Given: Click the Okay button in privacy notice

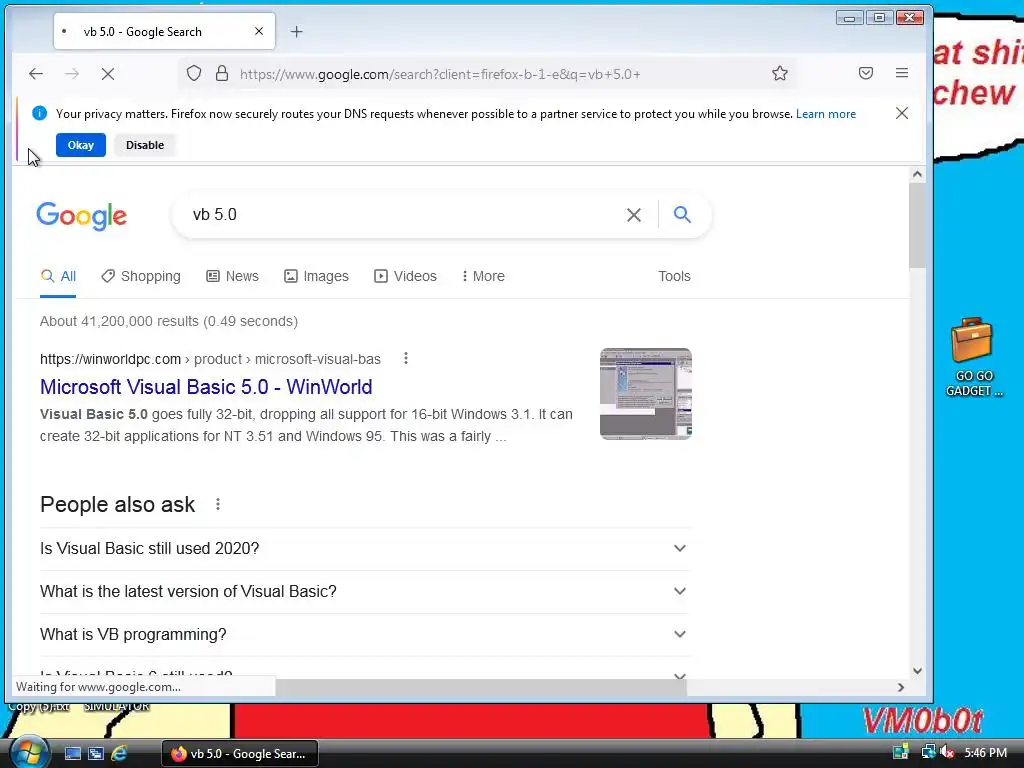Looking at the screenshot, I should coord(81,145).
